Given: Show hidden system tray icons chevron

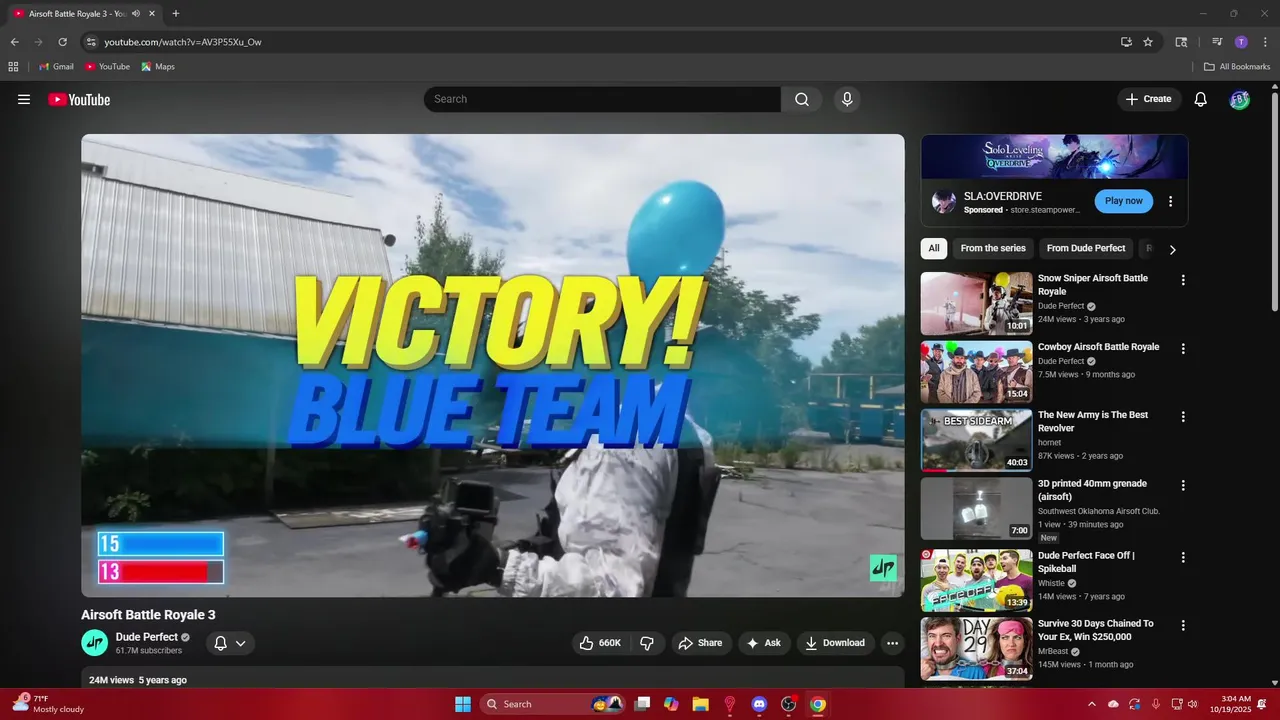Looking at the screenshot, I should (x=1091, y=704).
